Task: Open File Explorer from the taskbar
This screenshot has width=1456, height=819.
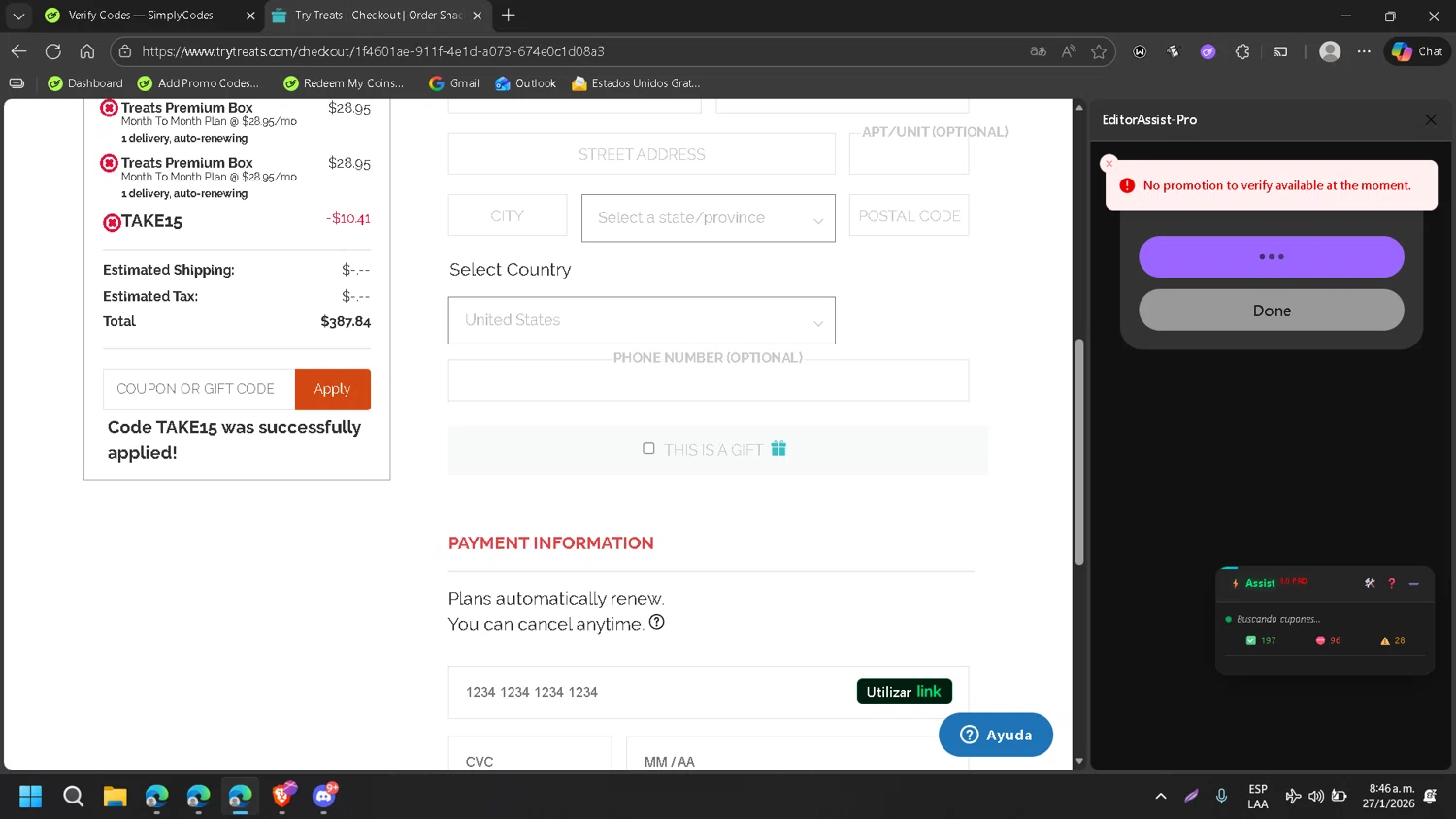Action: coord(116,797)
